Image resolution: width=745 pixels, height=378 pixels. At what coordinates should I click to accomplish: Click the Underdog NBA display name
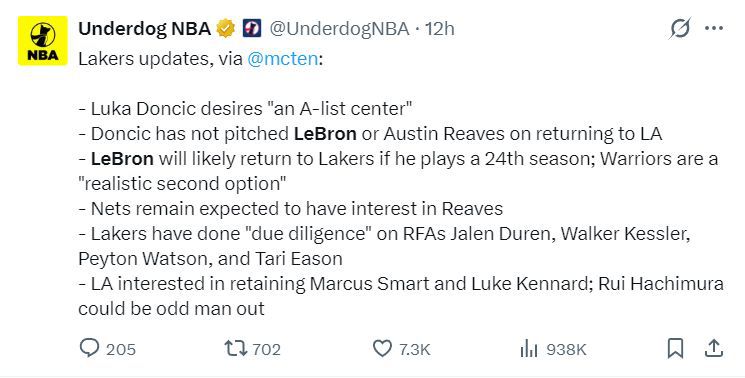pyautogui.click(x=144, y=29)
